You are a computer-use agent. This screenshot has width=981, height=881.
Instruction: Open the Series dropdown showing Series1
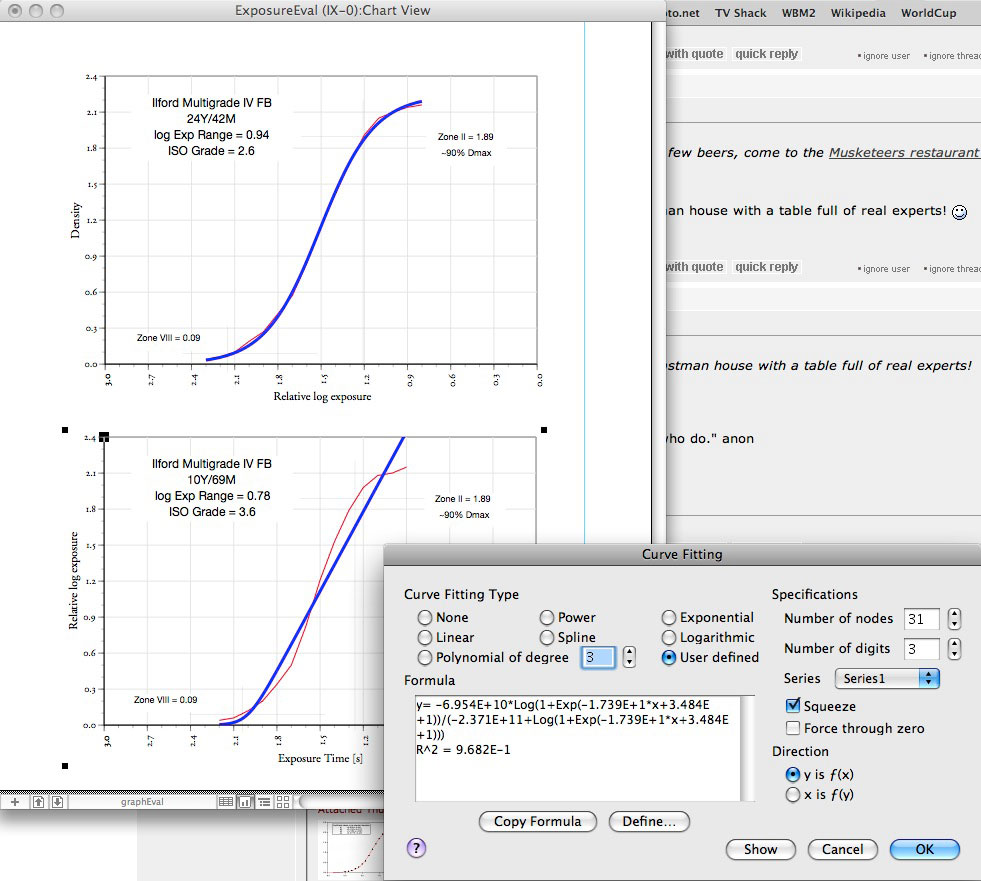(887, 678)
